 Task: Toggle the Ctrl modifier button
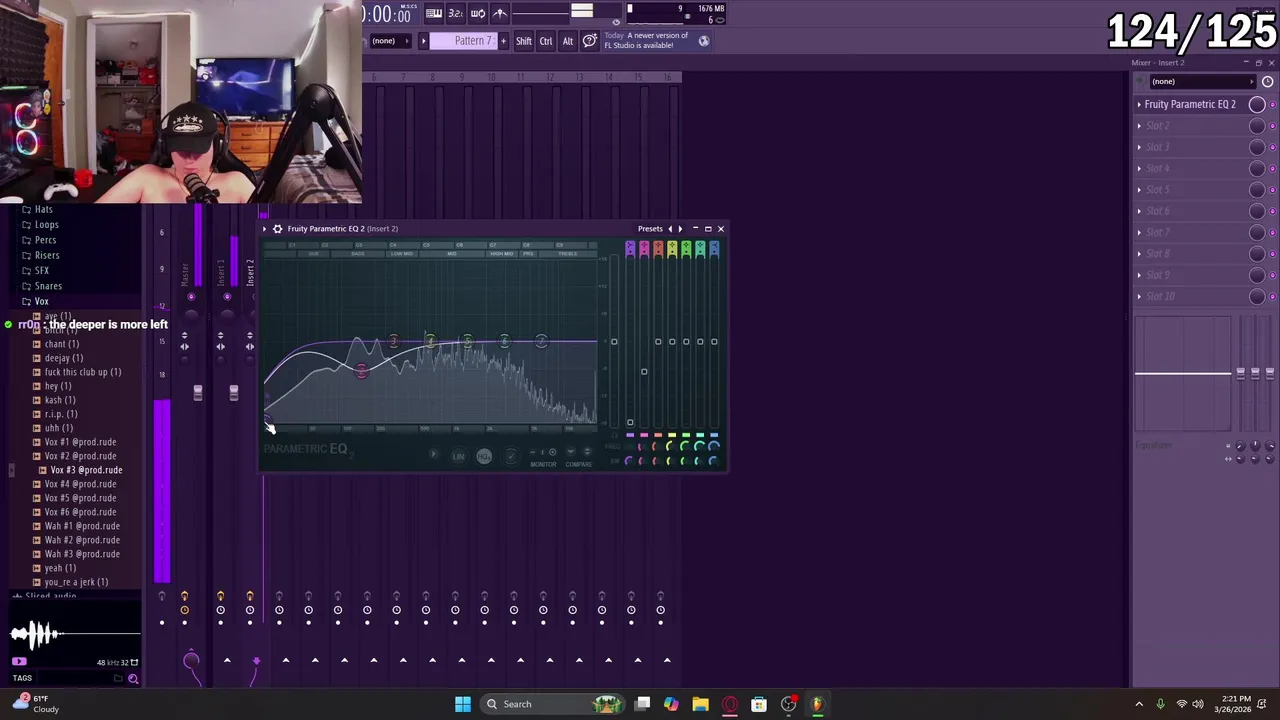[546, 41]
